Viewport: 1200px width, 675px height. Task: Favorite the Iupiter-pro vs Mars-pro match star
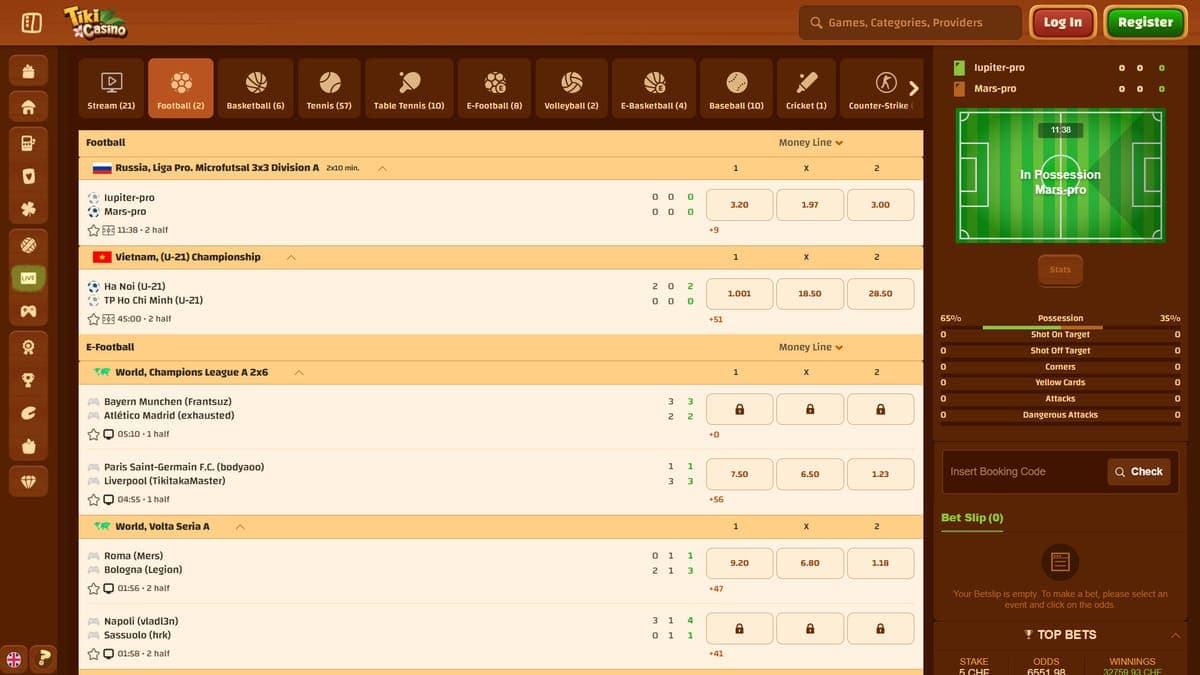pyautogui.click(x=94, y=230)
